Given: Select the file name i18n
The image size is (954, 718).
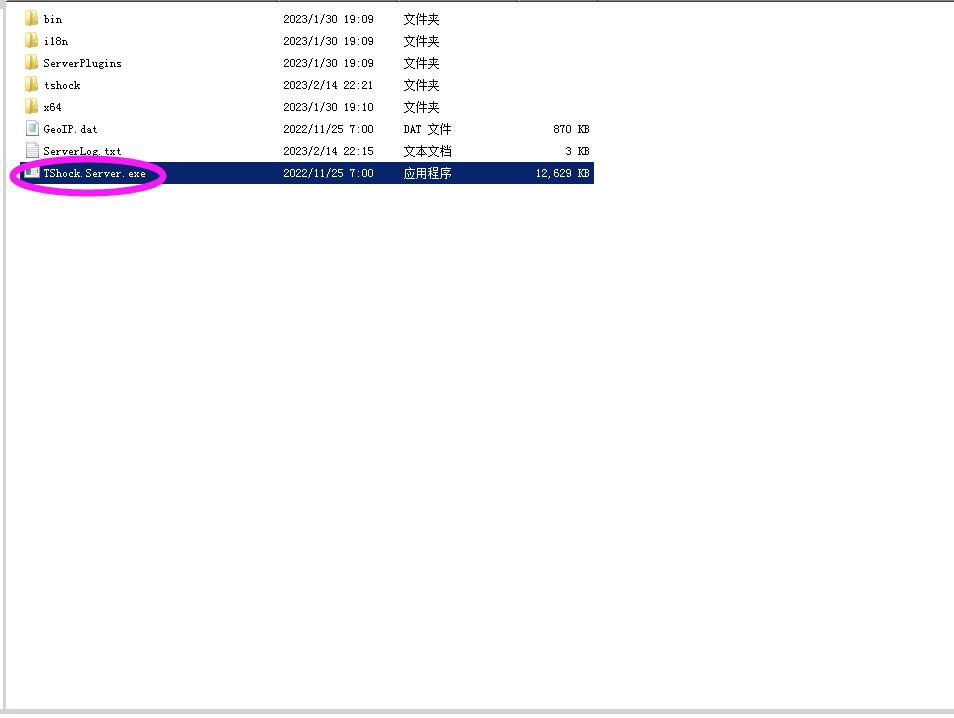Looking at the screenshot, I should [x=55, y=41].
